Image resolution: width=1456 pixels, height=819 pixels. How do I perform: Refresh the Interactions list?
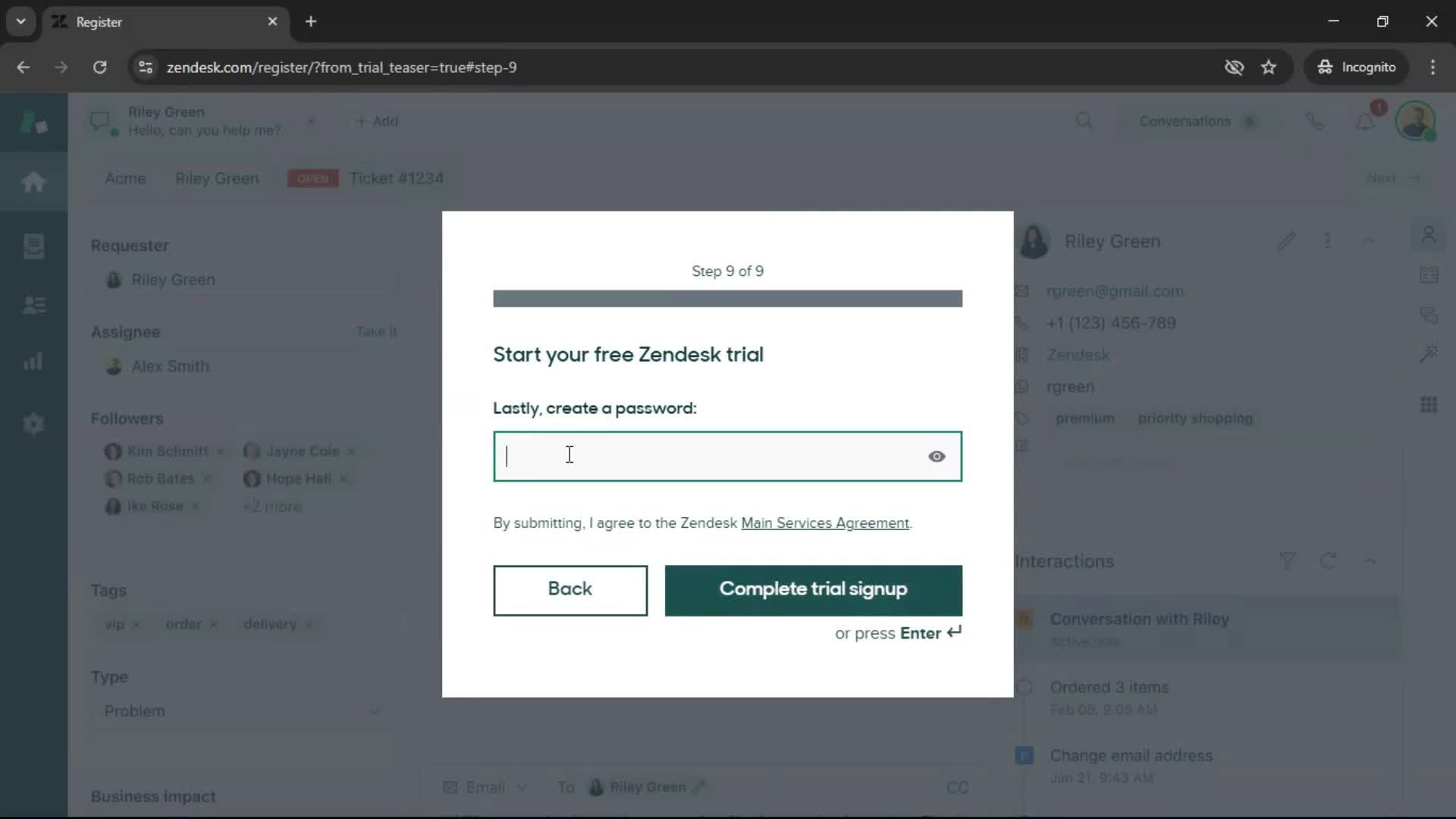tap(1328, 561)
